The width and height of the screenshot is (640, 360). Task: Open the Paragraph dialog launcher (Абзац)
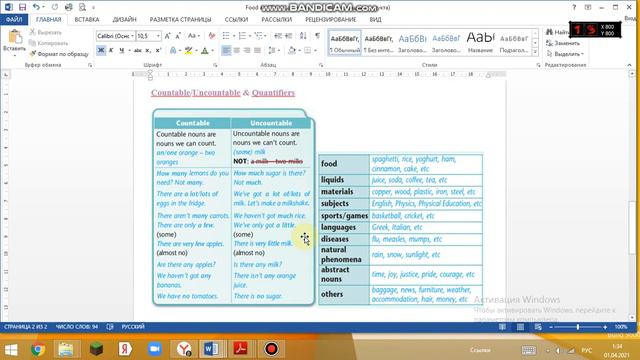tap(321, 65)
